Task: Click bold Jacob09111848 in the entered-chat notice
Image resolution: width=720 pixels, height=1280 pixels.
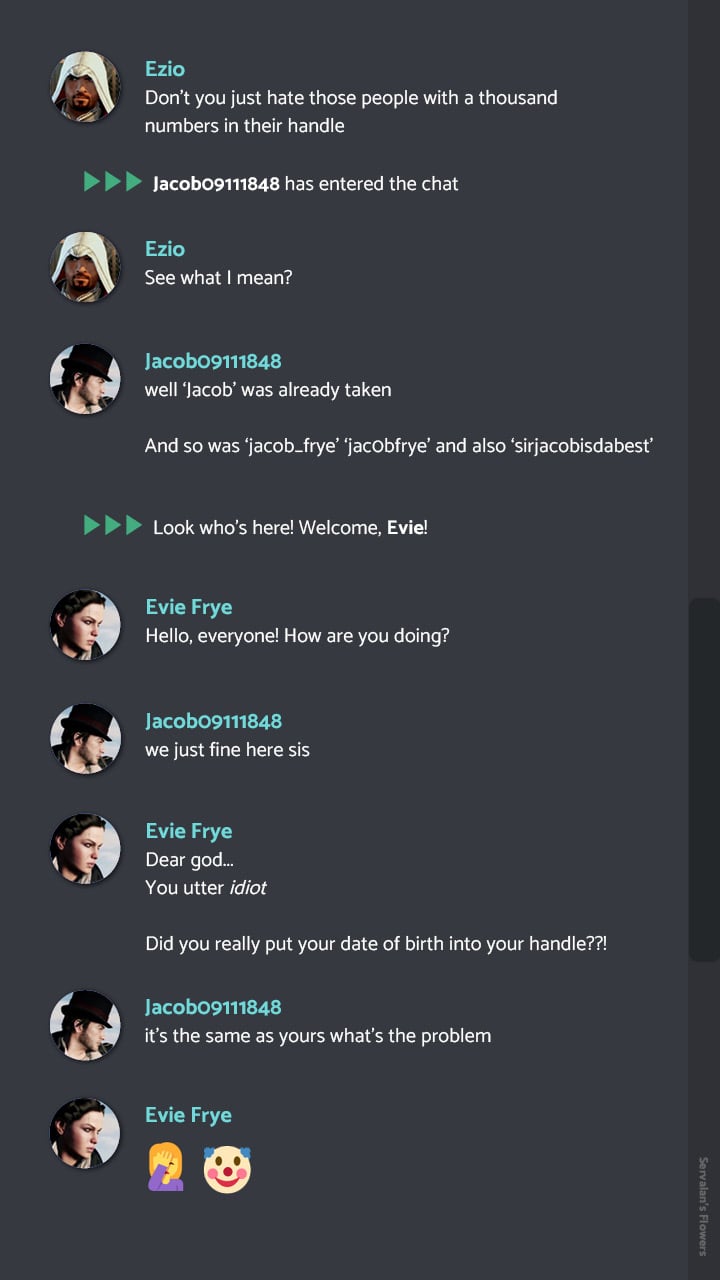Action: (x=216, y=184)
